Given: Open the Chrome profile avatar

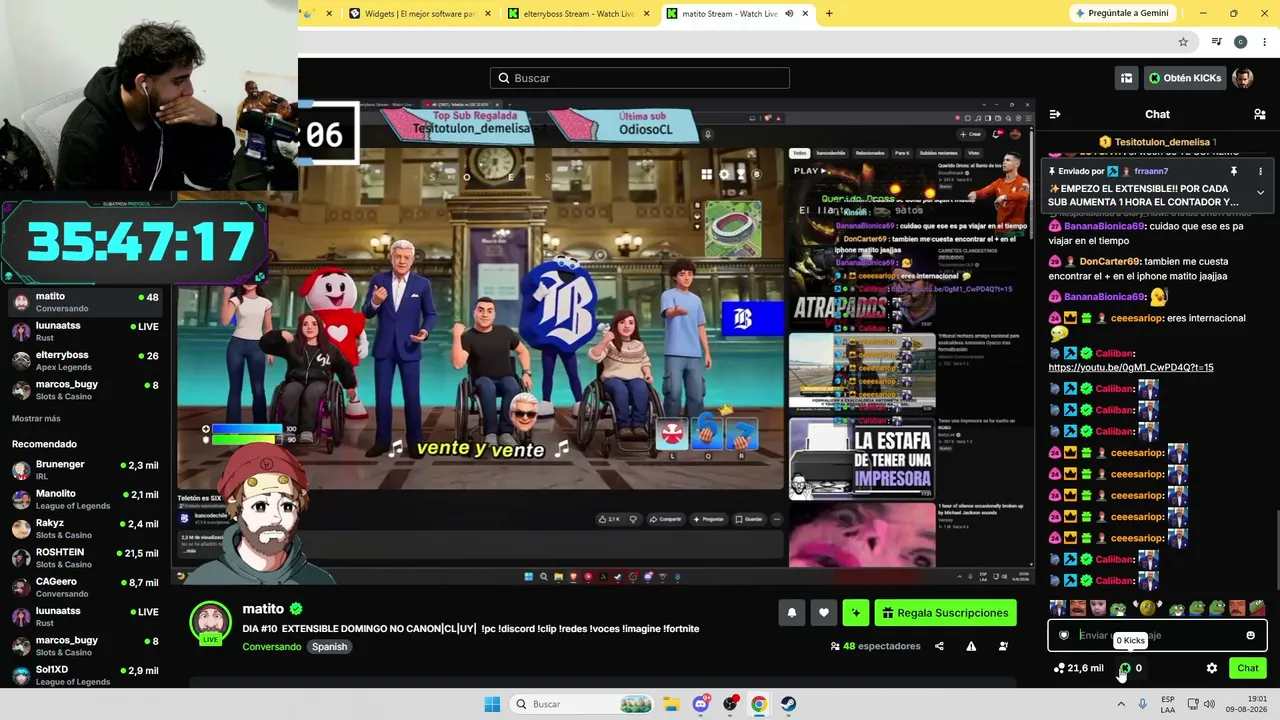Looking at the screenshot, I should 1240,42.
